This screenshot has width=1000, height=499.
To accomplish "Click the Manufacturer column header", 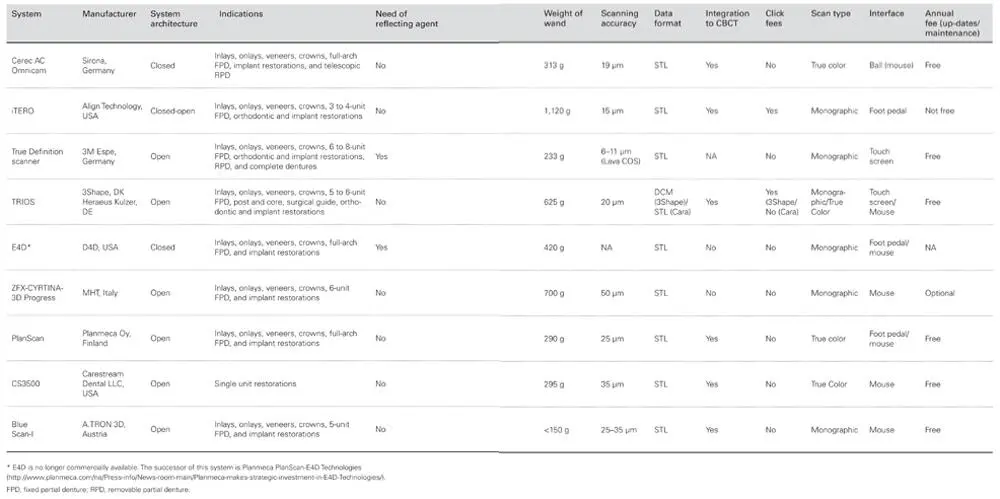I will [108, 14].
